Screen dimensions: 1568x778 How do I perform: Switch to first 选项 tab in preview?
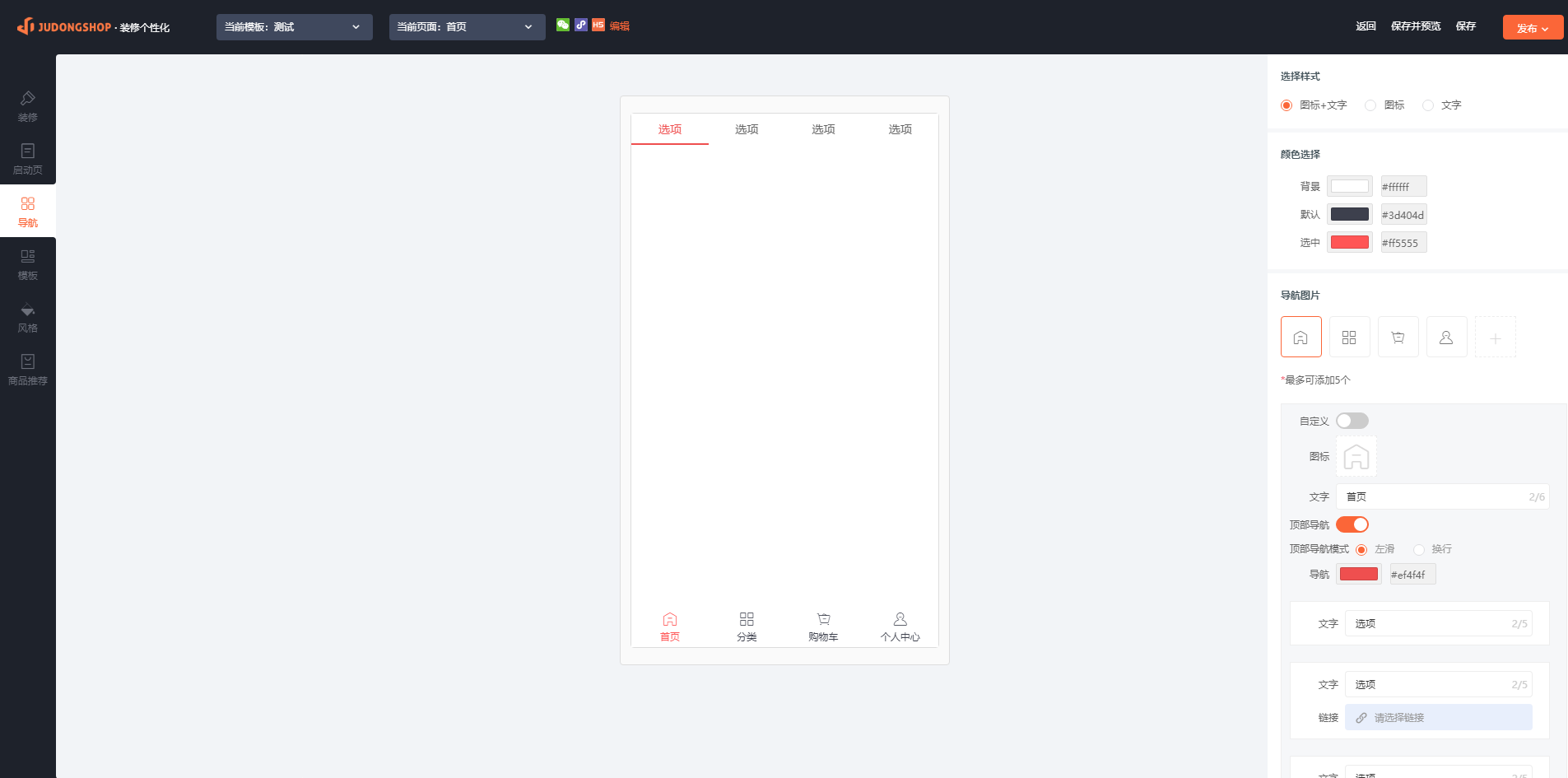point(670,129)
